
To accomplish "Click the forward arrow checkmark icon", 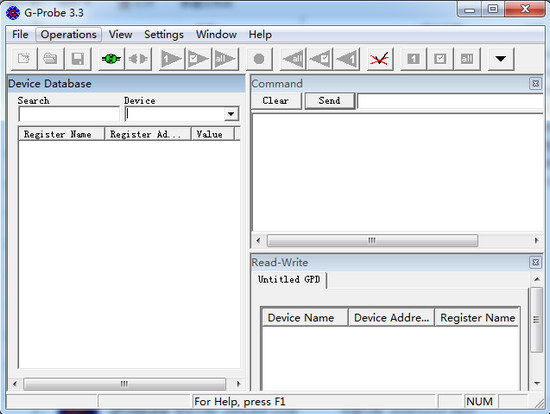I will pos(198,59).
